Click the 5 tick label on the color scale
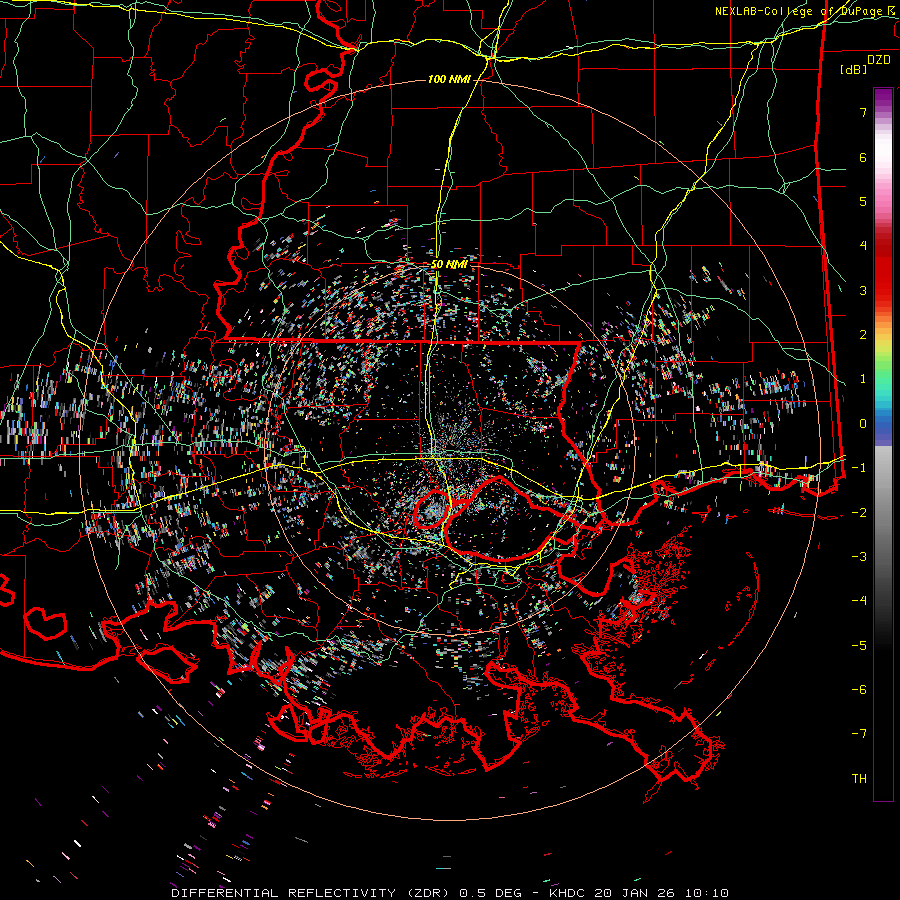 point(863,201)
